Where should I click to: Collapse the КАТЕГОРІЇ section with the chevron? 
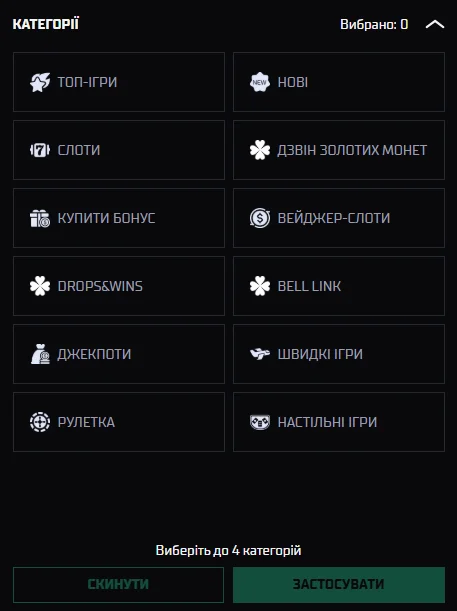click(435, 25)
